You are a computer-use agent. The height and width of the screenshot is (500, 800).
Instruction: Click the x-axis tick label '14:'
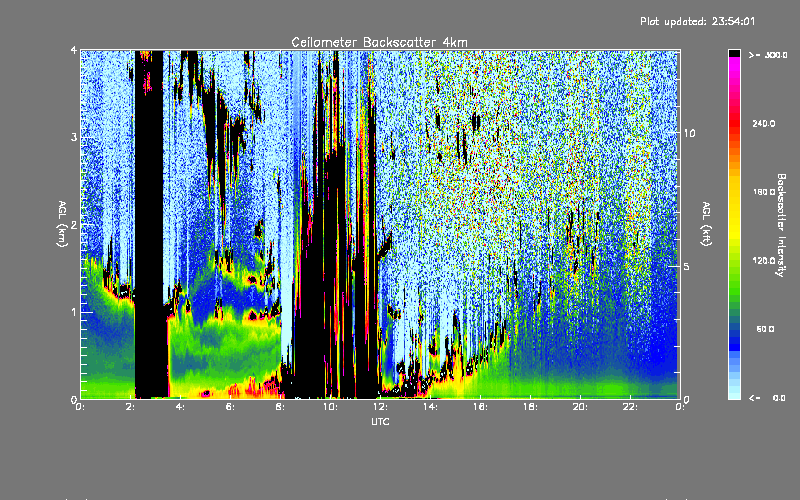pos(430,407)
